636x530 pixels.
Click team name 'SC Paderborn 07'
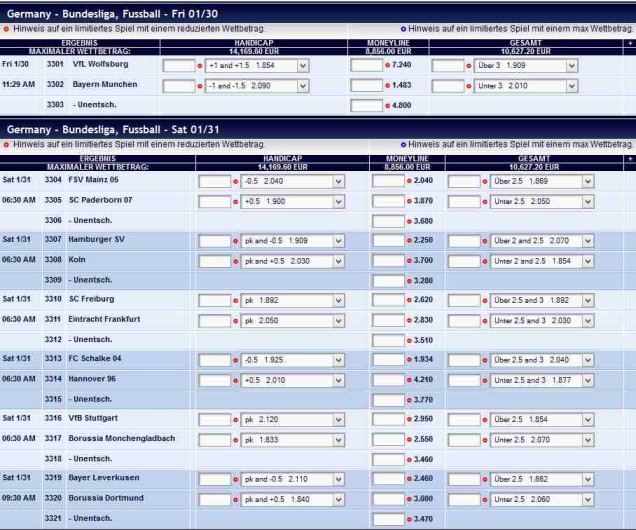[100, 200]
